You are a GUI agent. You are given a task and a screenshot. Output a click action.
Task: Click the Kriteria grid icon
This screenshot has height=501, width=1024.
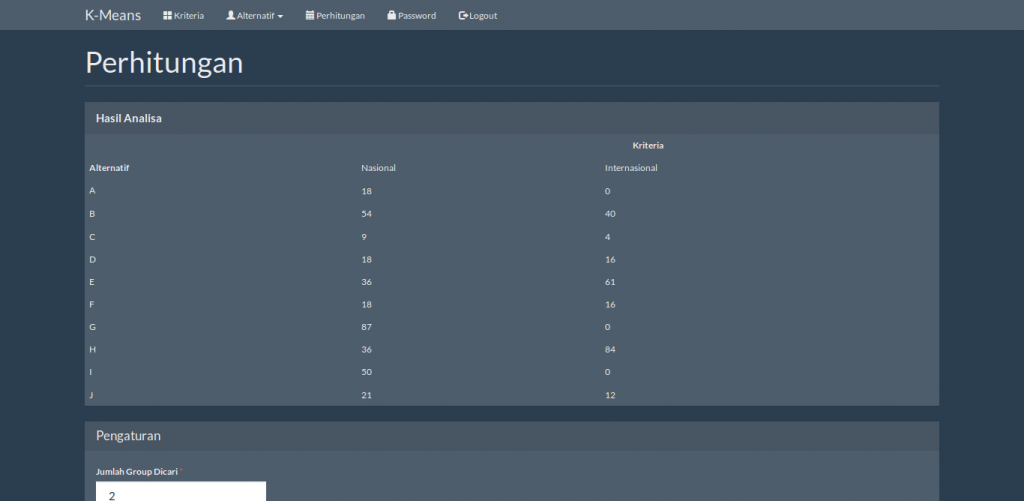click(x=167, y=16)
